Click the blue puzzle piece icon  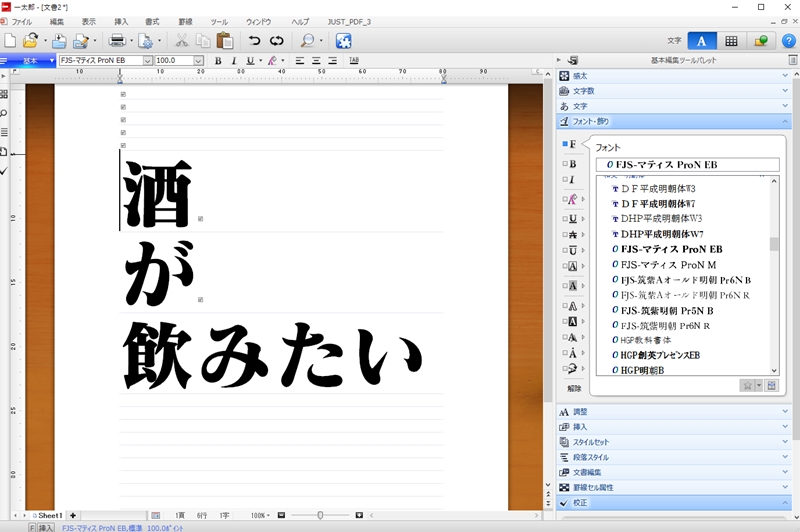coord(343,41)
